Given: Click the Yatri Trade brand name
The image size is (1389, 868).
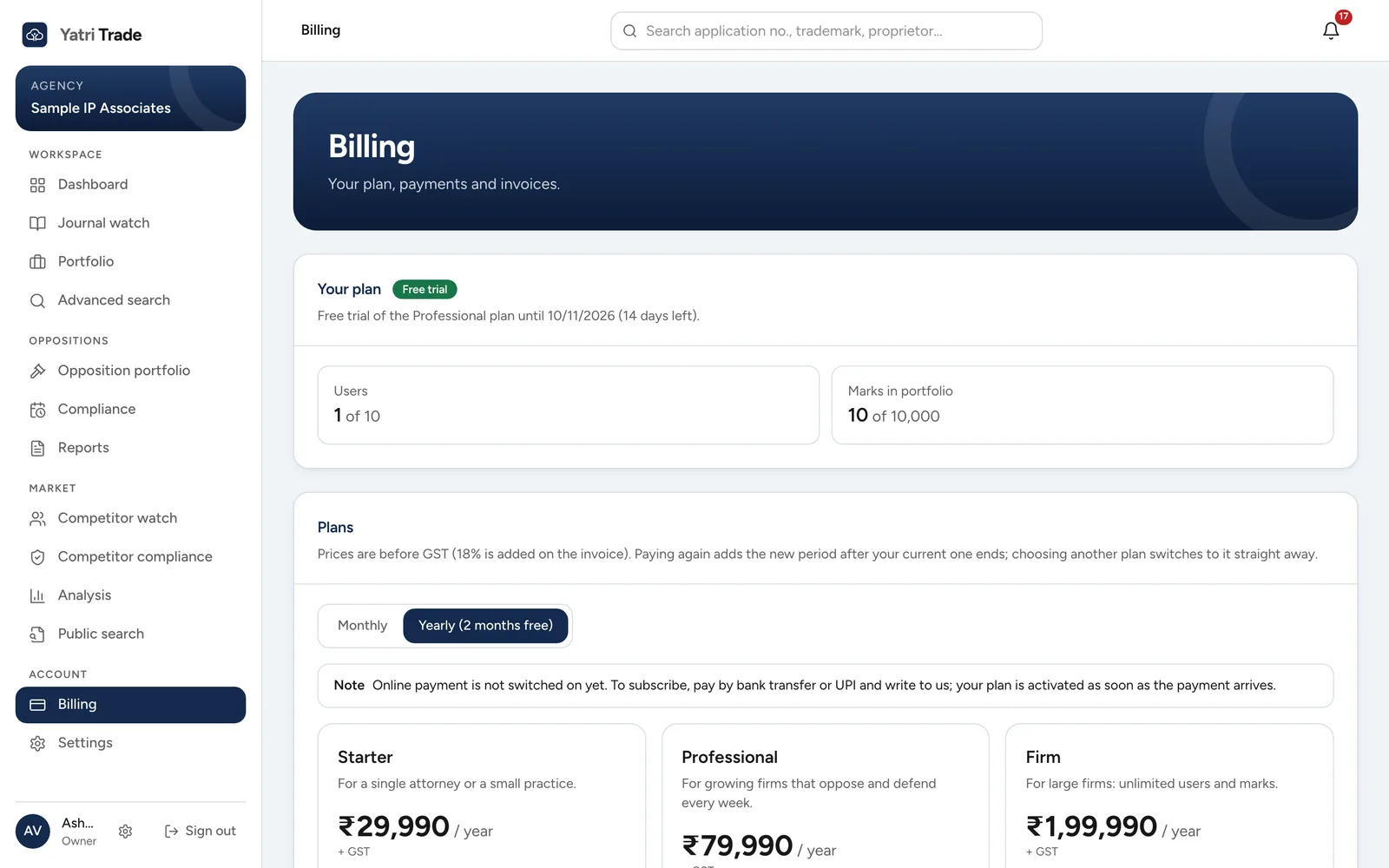Looking at the screenshot, I should tap(101, 35).
